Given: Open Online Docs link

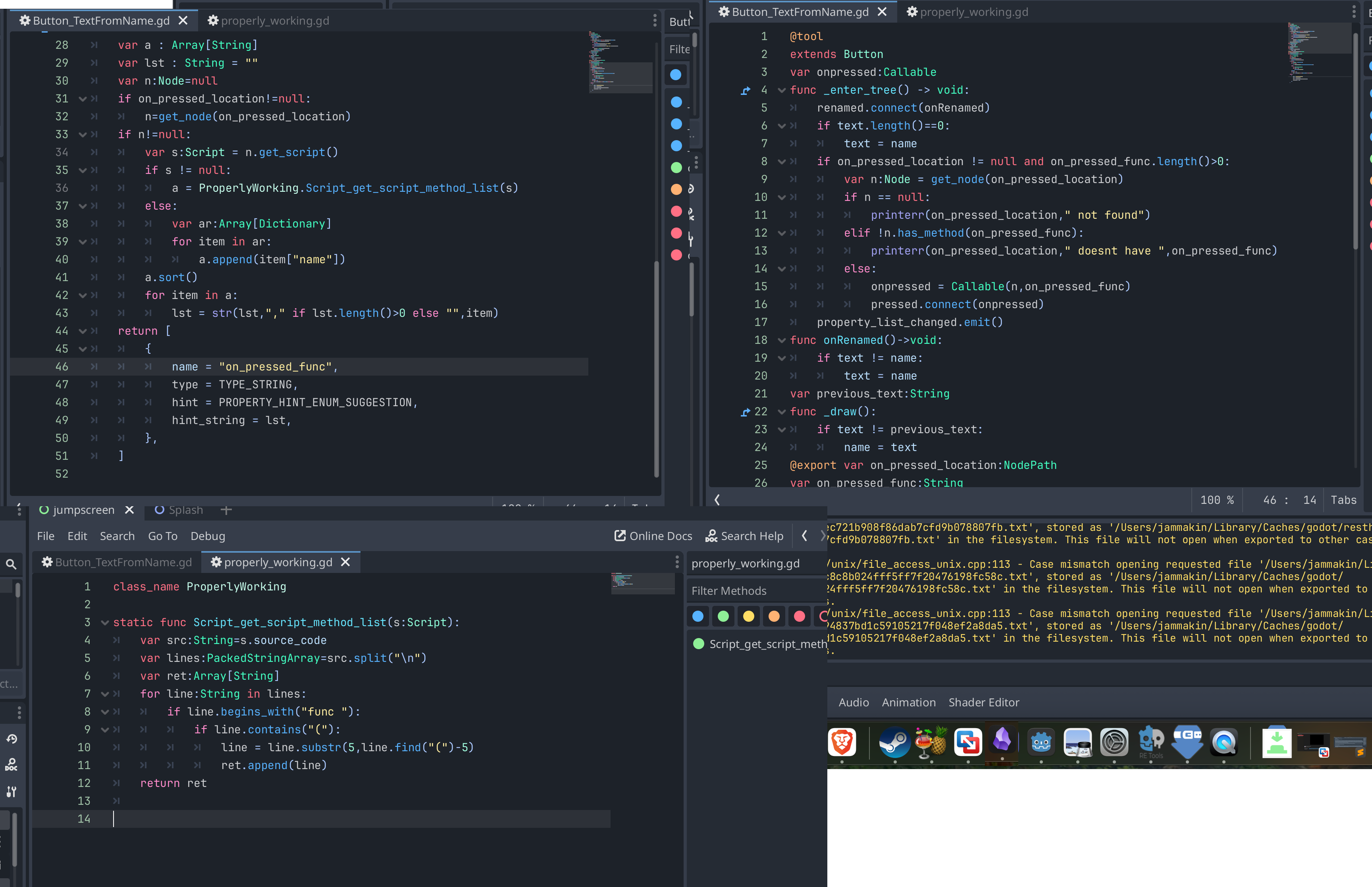Looking at the screenshot, I should coord(653,536).
